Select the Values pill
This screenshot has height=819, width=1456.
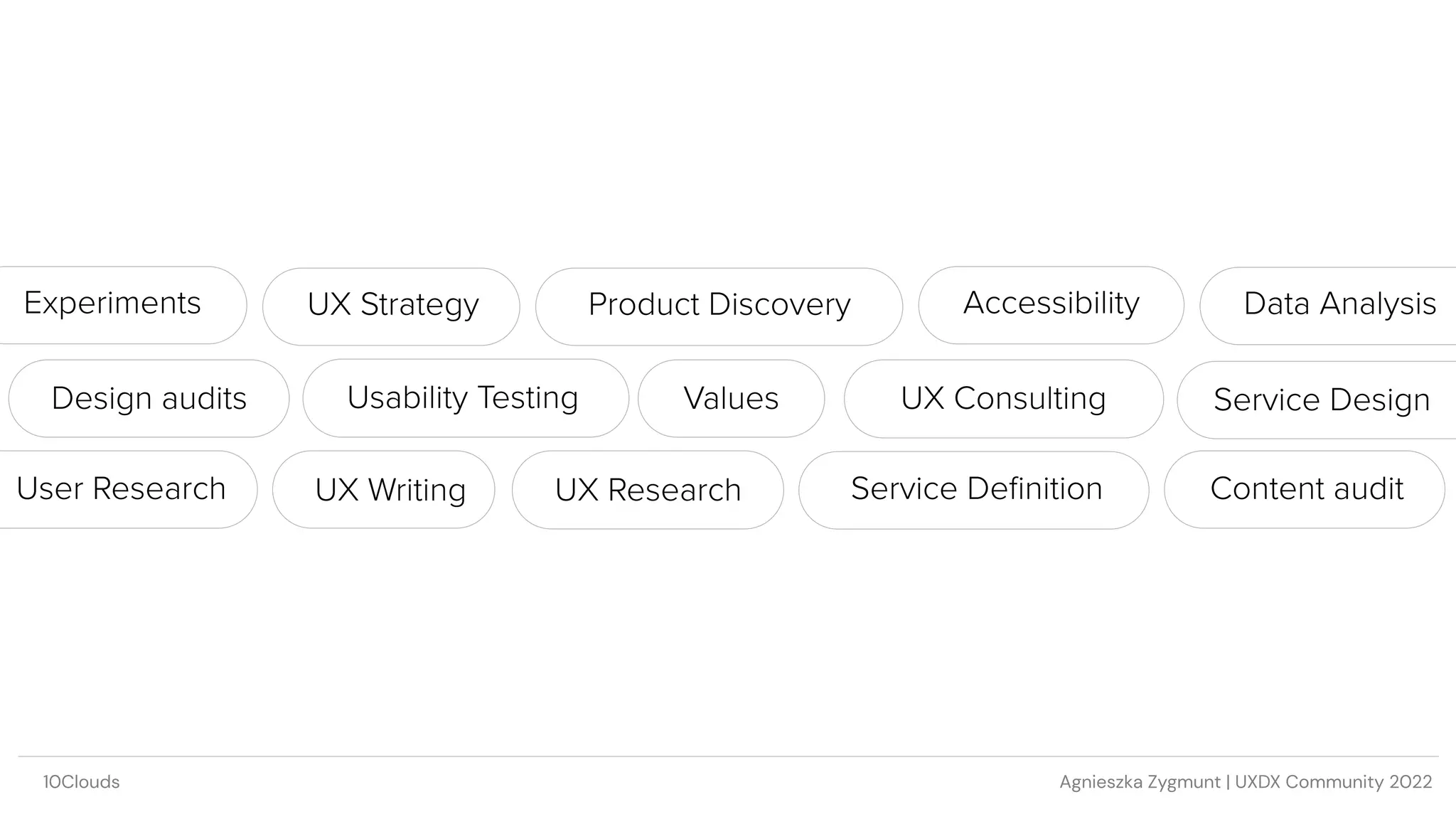(x=731, y=398)
